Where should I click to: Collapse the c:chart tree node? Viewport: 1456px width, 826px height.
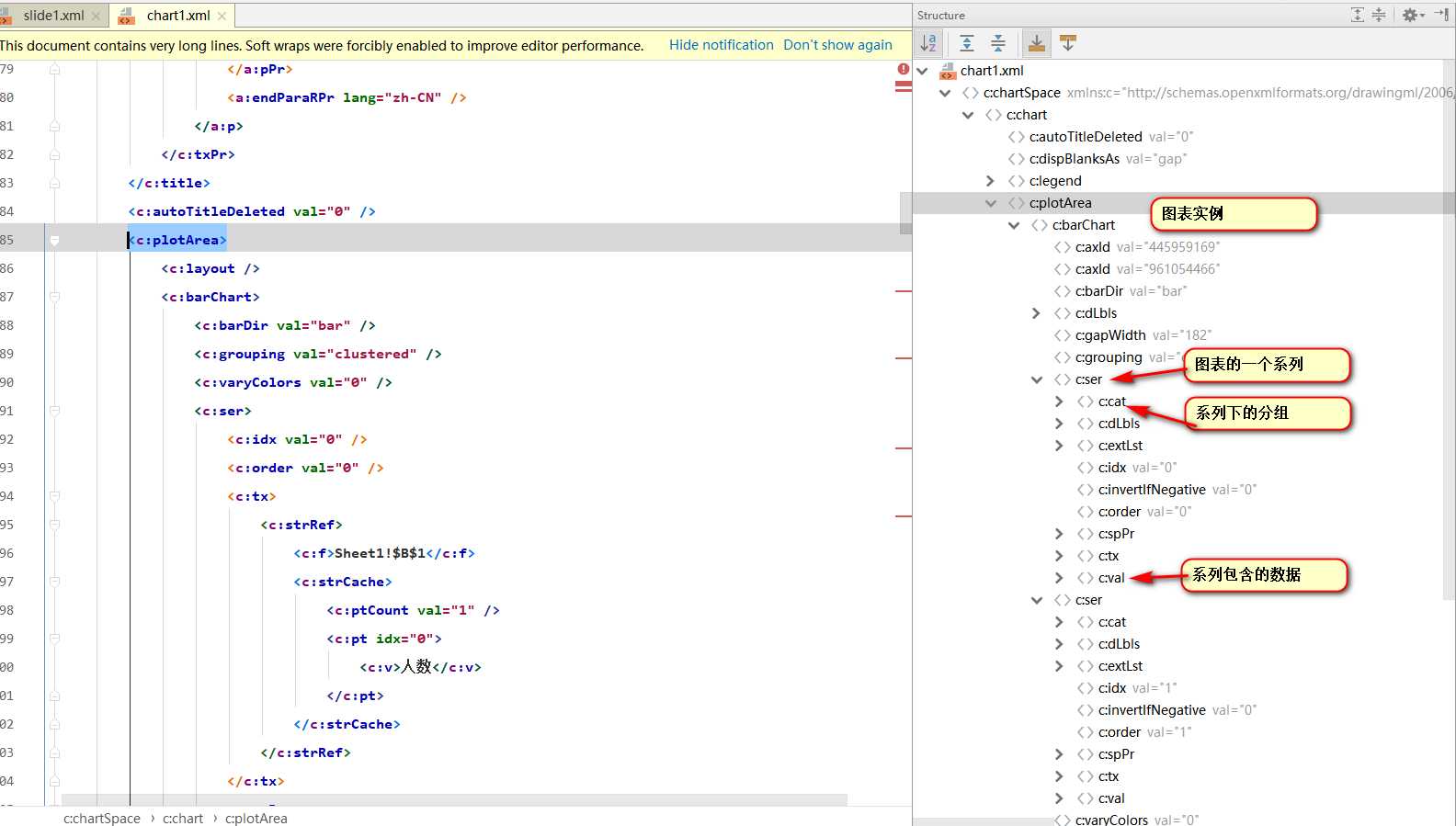click(968, 115)
